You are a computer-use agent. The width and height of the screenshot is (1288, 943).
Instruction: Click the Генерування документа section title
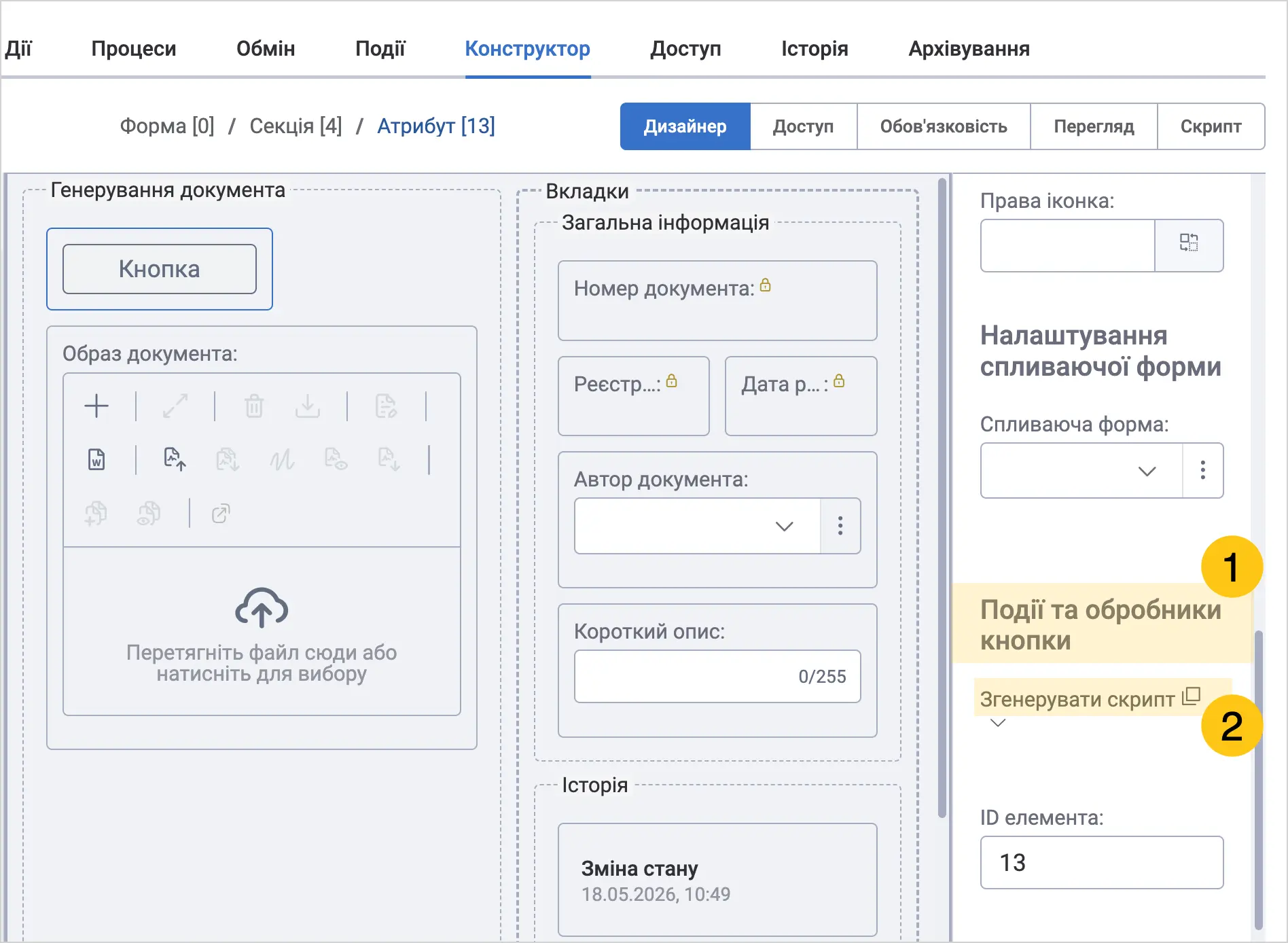[168, 190]
